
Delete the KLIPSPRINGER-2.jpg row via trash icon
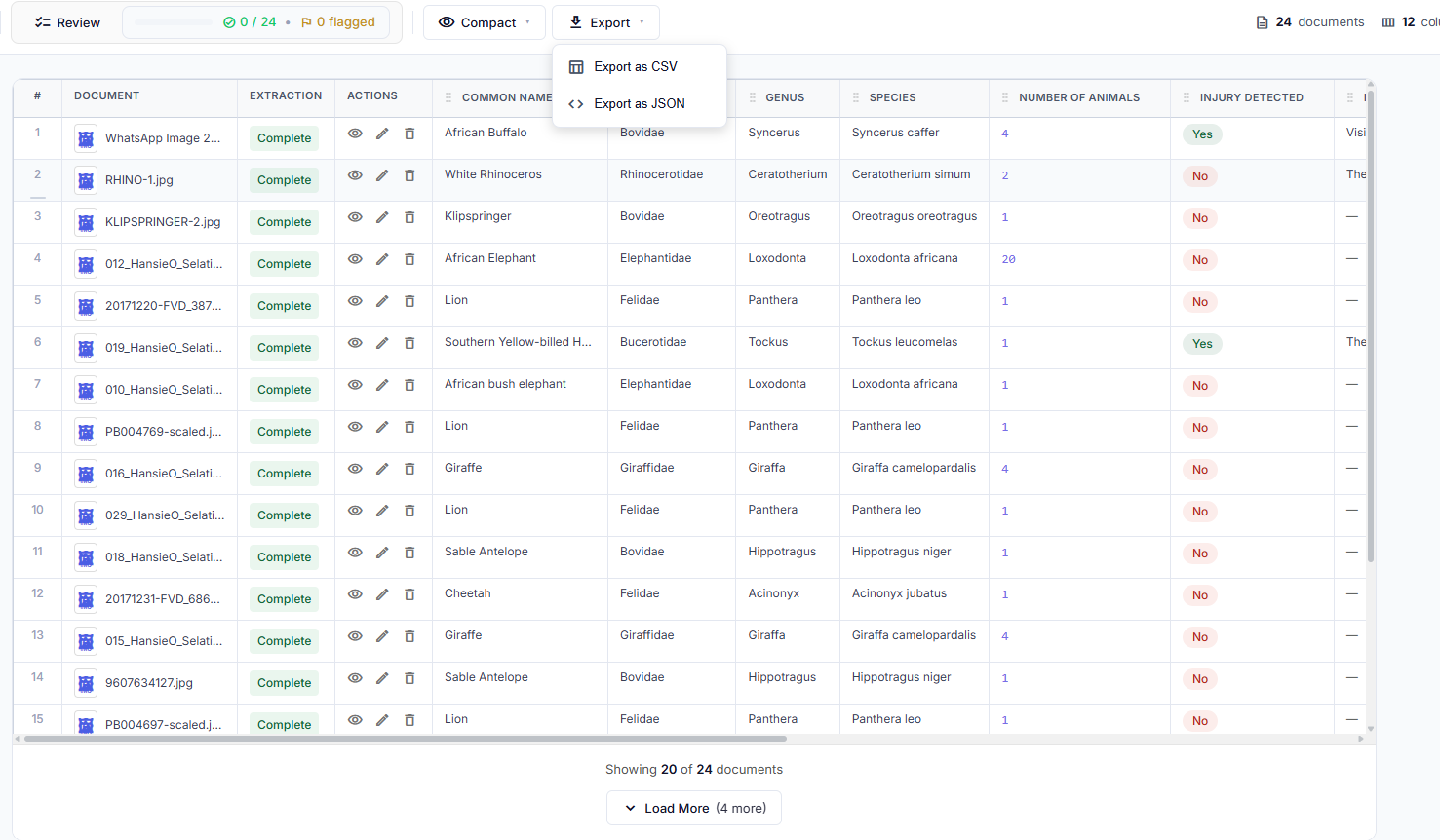click(409, 217)
